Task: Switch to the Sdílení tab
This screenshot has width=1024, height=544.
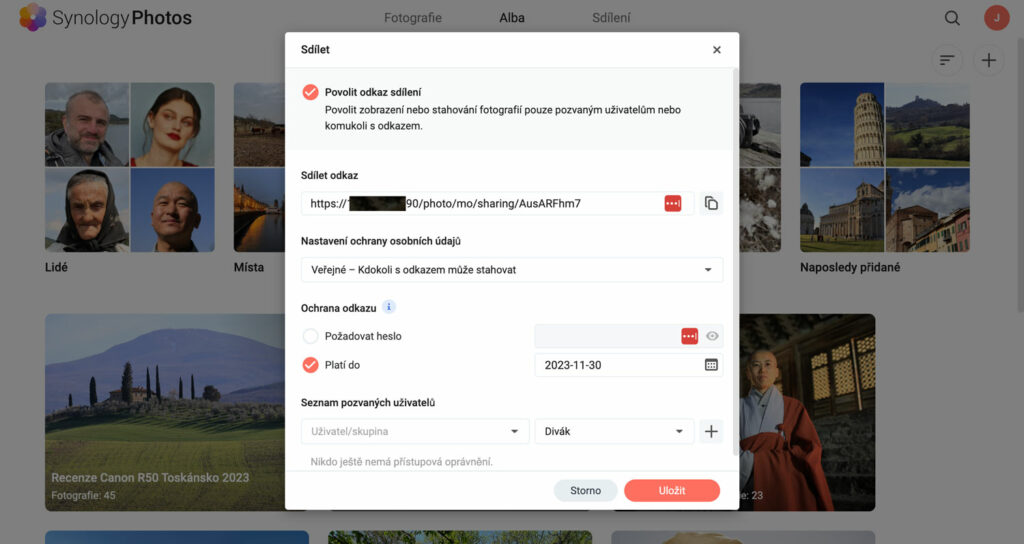Action: (x=611, y=18)
